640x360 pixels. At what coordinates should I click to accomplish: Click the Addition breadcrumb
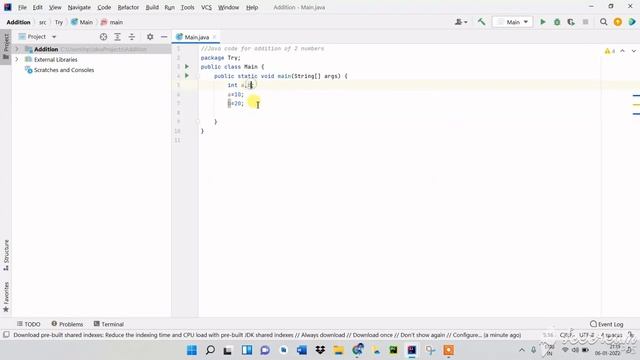tap(18, 22)
